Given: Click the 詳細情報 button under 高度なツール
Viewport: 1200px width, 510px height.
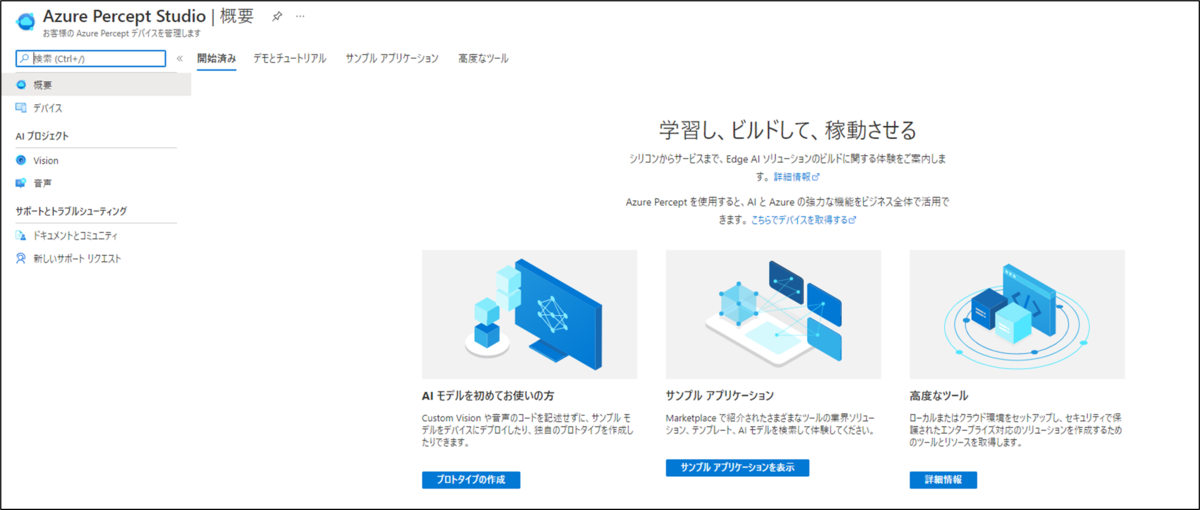Looking at the screenshot, I should (x=943, y=480).
